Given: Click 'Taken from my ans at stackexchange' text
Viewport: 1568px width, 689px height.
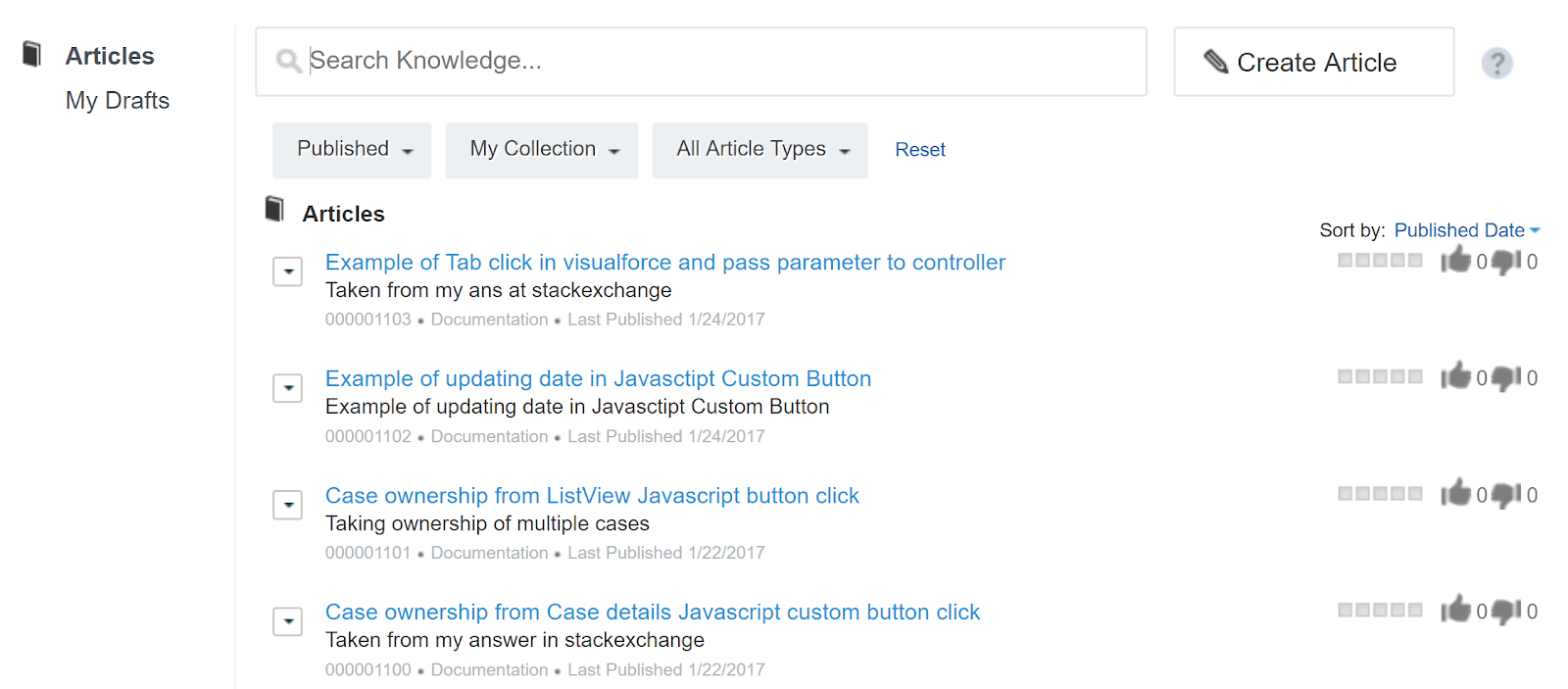Looking at the screenshot, I should pyautogui.click(x=499, y=290).
